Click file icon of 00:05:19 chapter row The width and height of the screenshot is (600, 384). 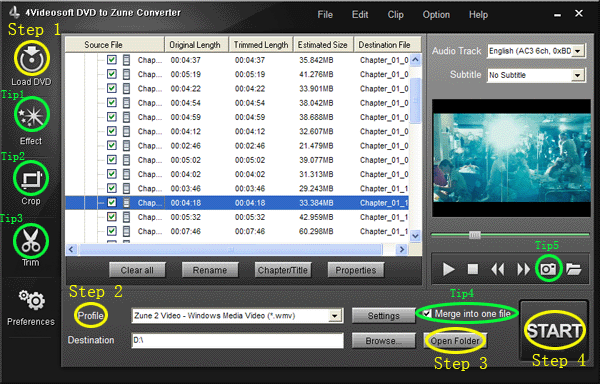126,74
